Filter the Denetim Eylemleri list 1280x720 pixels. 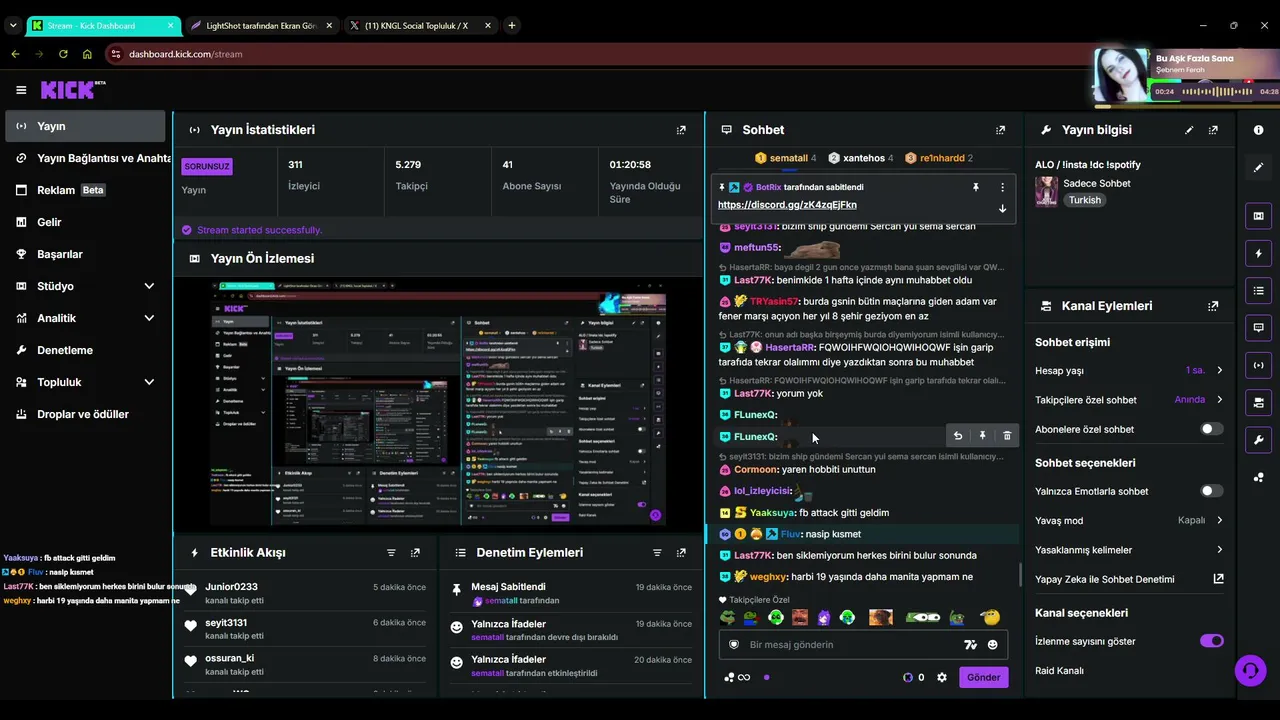click(x=657, y=553)
